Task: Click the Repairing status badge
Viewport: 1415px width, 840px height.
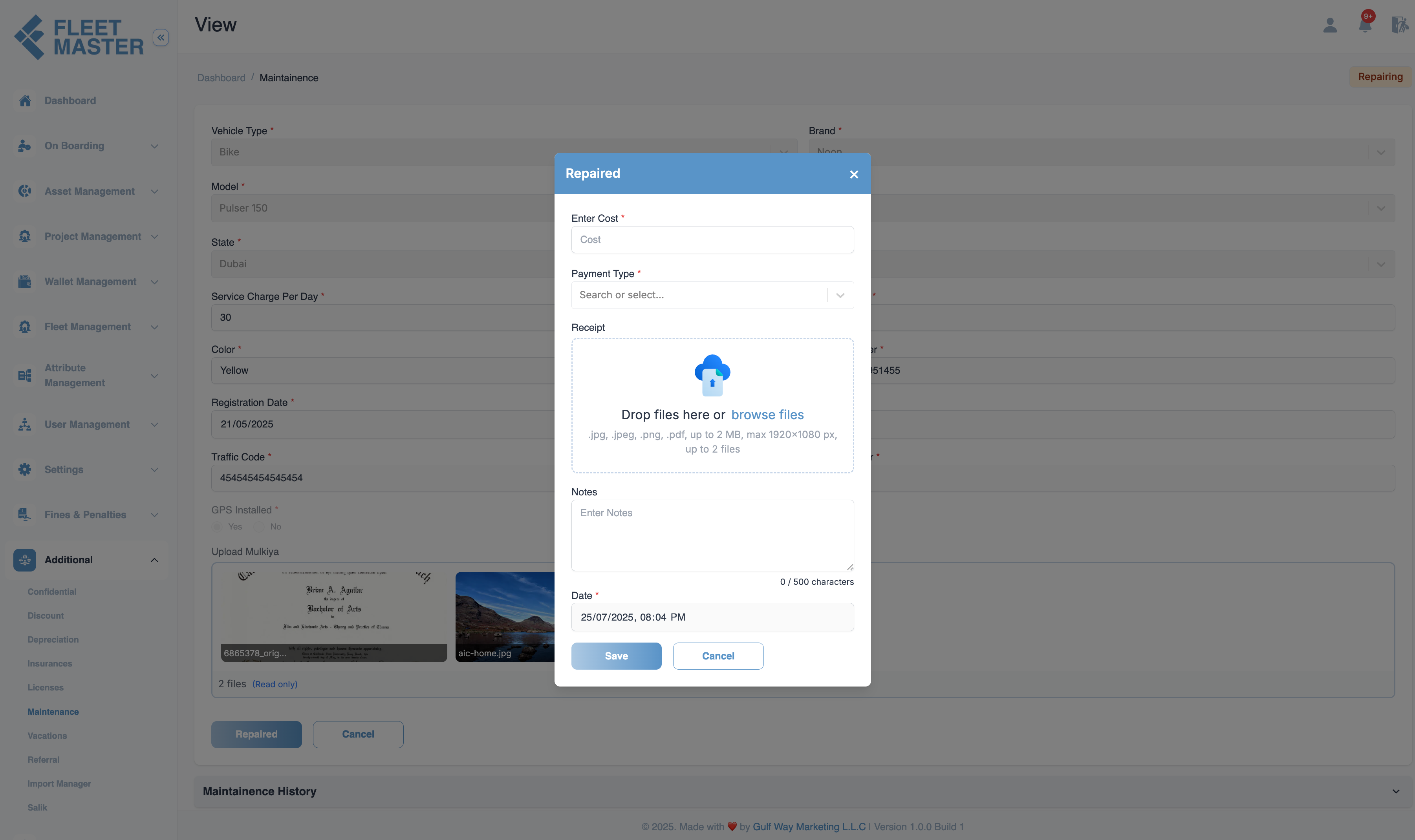Action: pos(1380,77)
